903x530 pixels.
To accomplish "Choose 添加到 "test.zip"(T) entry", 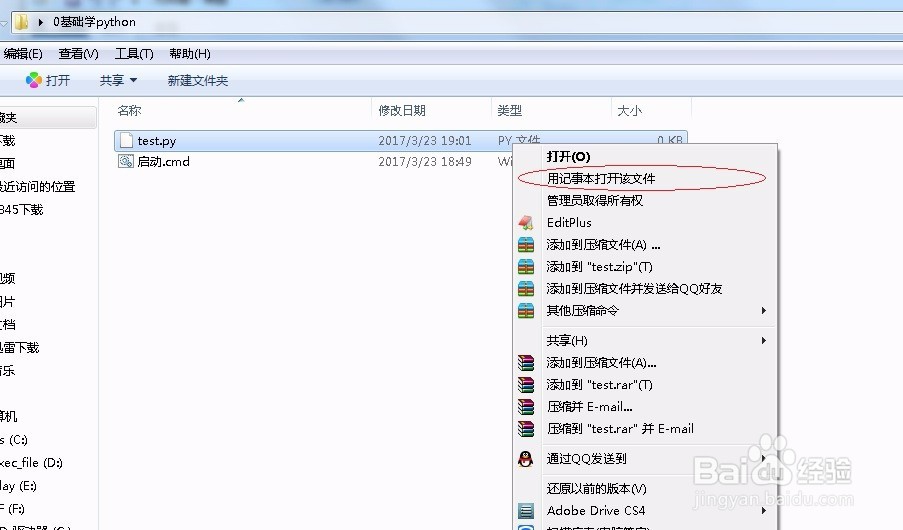I will (599, 267).
